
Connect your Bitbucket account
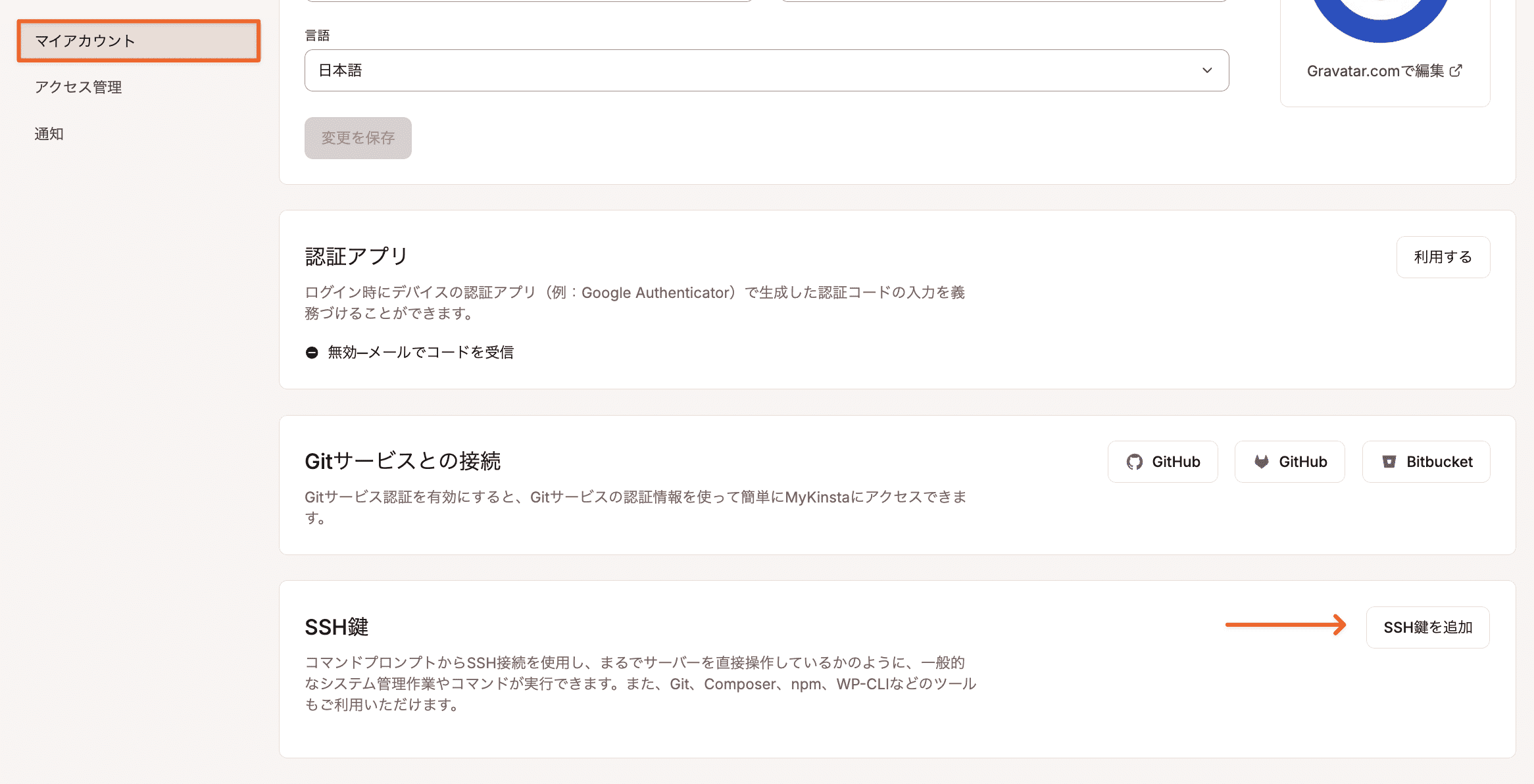pyautogui.click(x=1426, y=461)
